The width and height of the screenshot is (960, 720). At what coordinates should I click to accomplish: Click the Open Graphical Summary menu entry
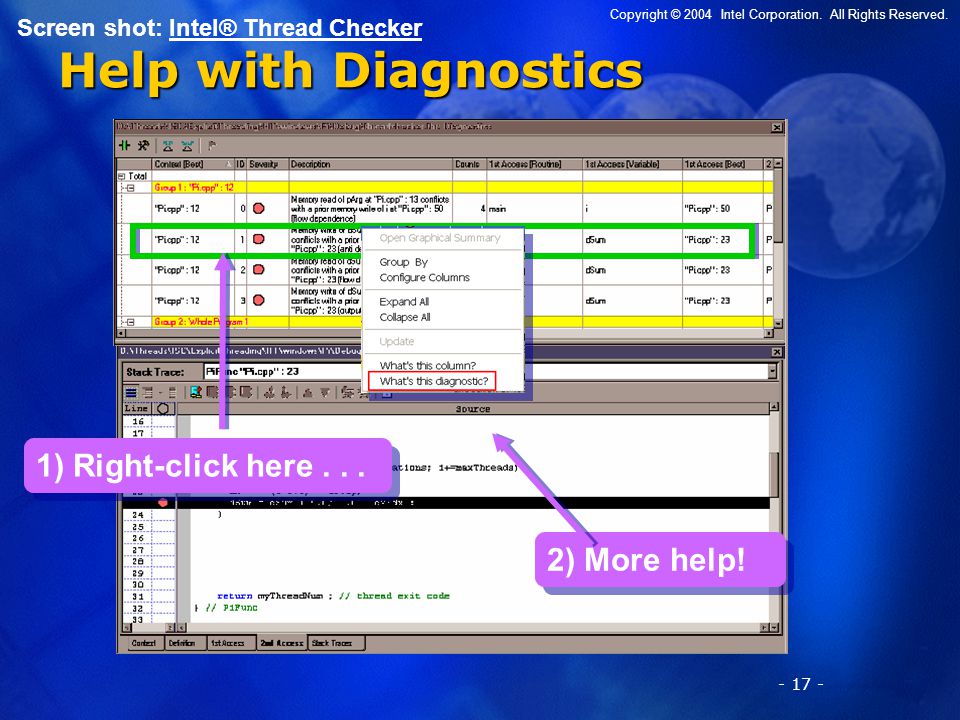point(440,238)
